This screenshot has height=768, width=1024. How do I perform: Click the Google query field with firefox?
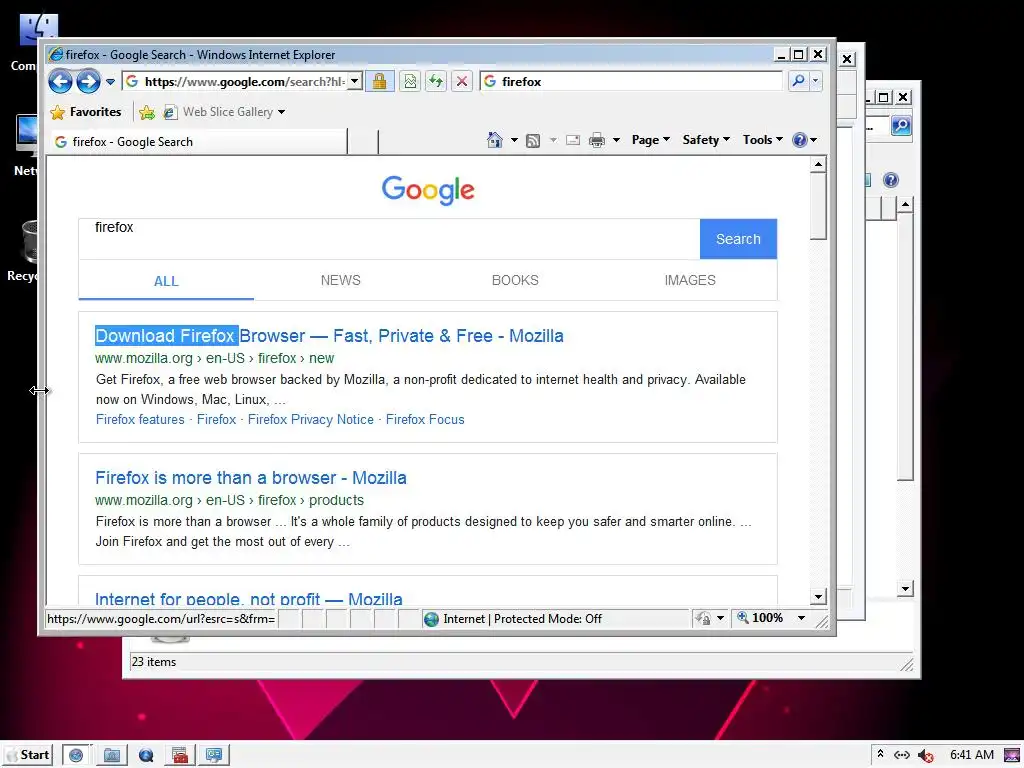click(389, 239)
